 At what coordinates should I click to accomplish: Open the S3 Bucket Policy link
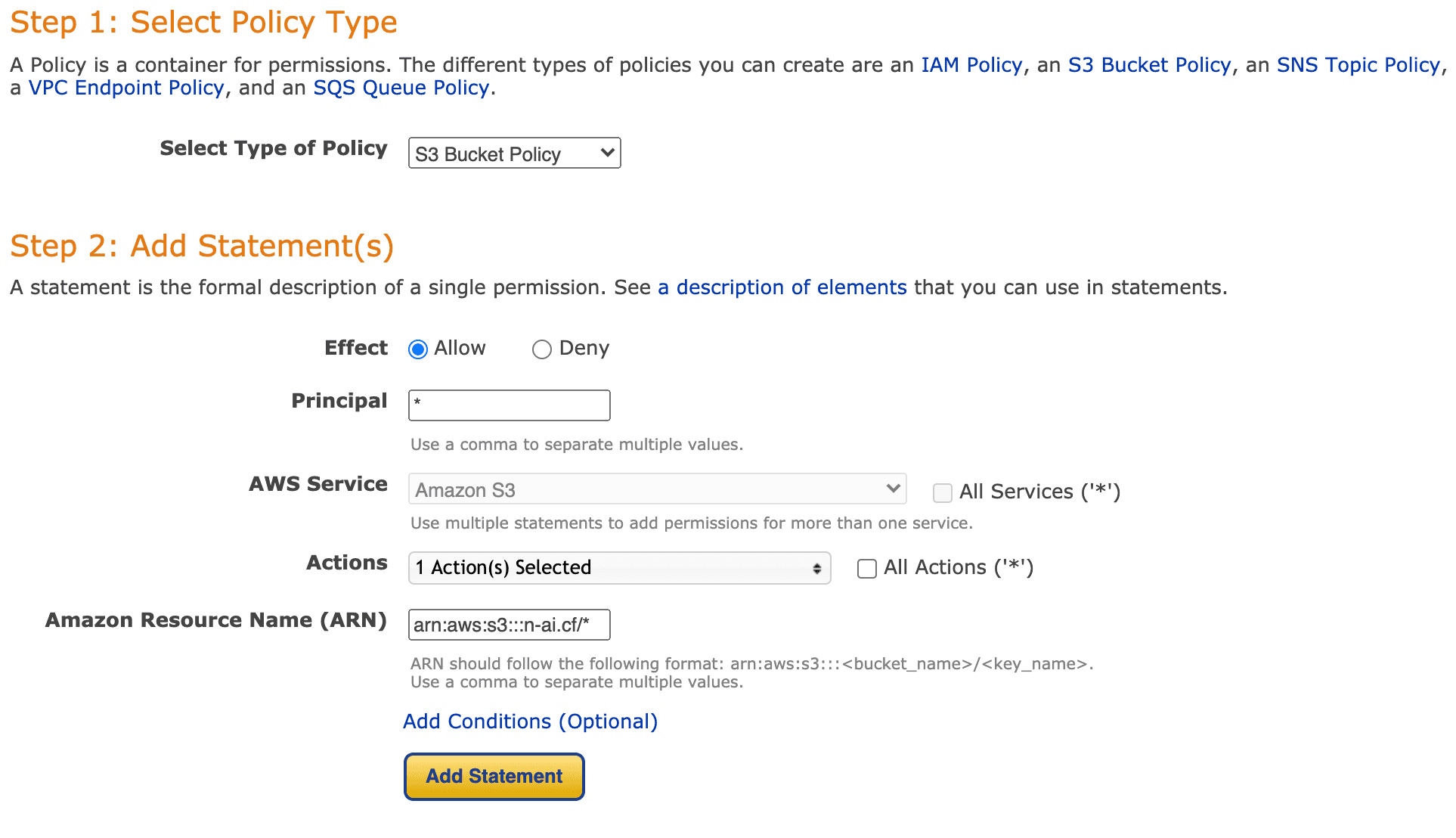[1149, 65]
